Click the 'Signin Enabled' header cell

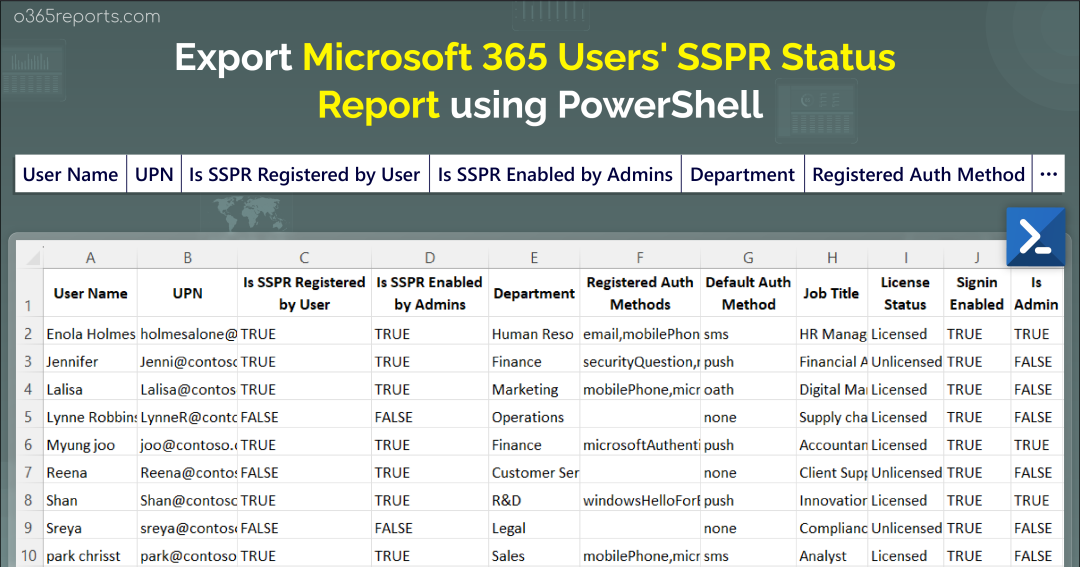point(977,293)
